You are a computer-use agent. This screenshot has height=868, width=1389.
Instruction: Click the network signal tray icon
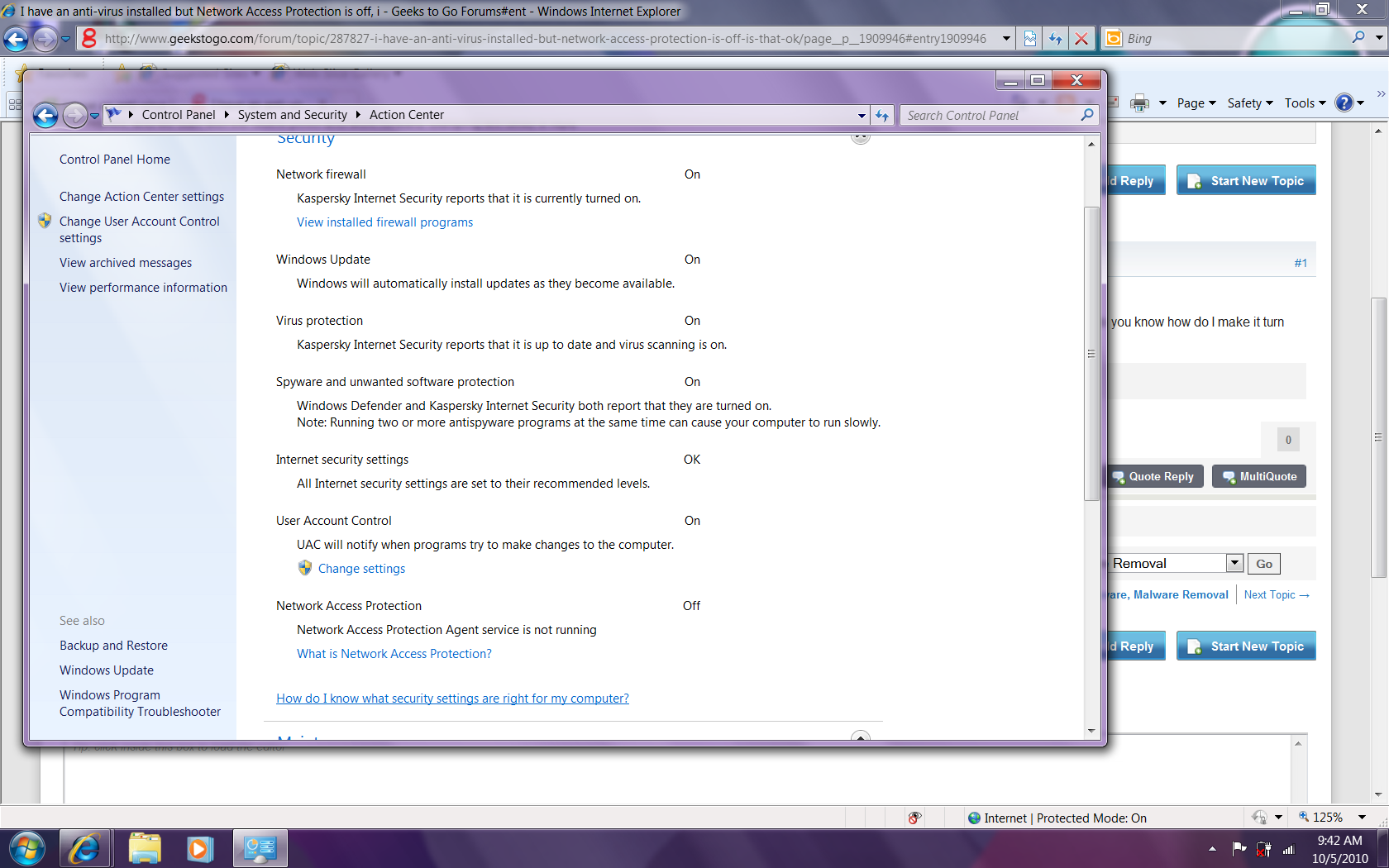(1288, 849)
